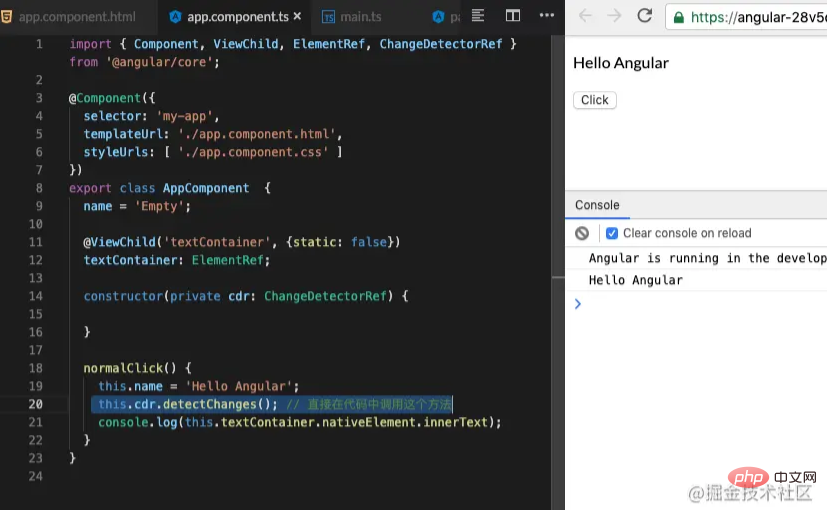Click the split editor icon
827x510 pixels.
(x=513, y=15)
